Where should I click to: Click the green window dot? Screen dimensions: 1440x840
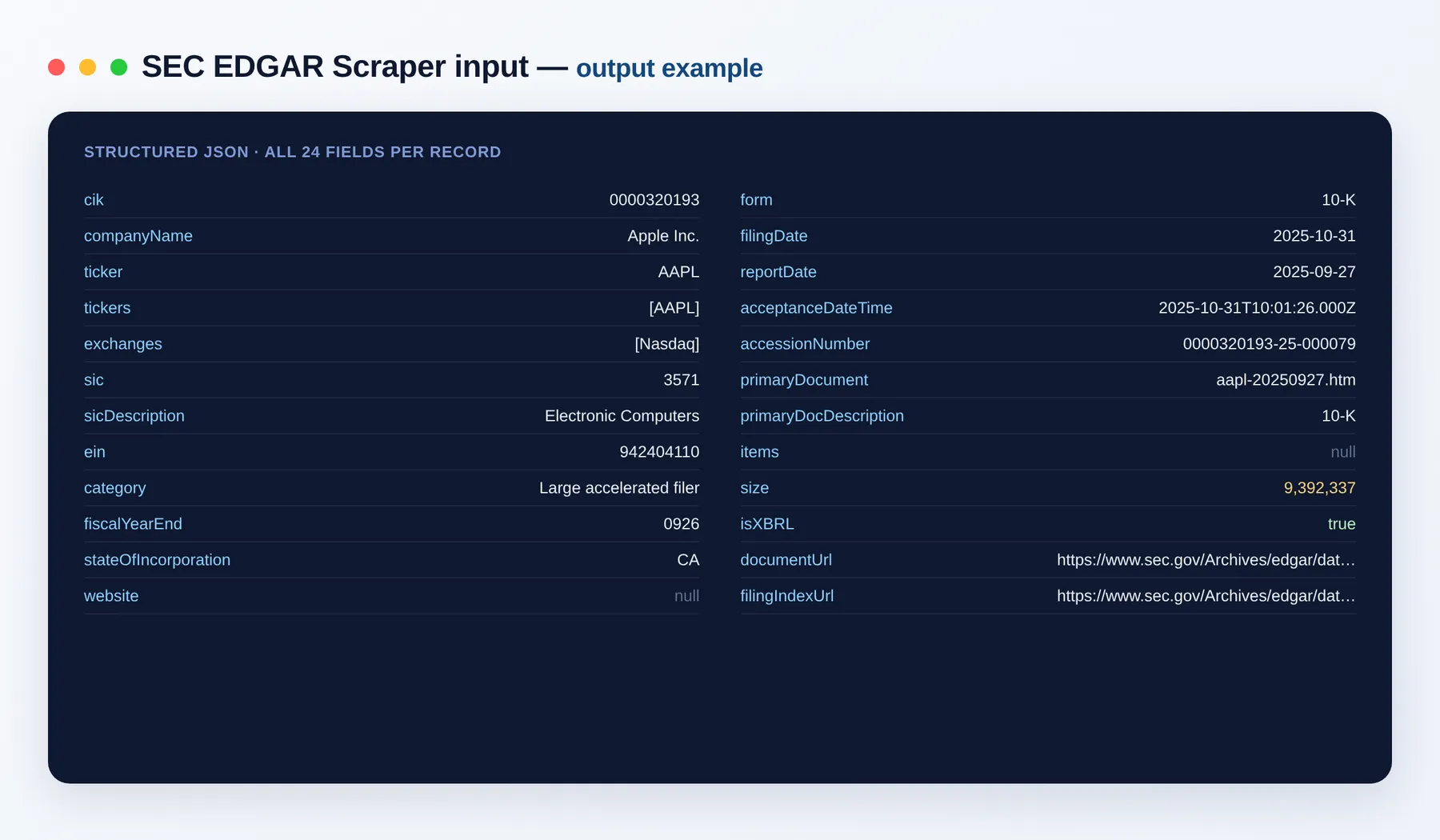tap(118, 67)
